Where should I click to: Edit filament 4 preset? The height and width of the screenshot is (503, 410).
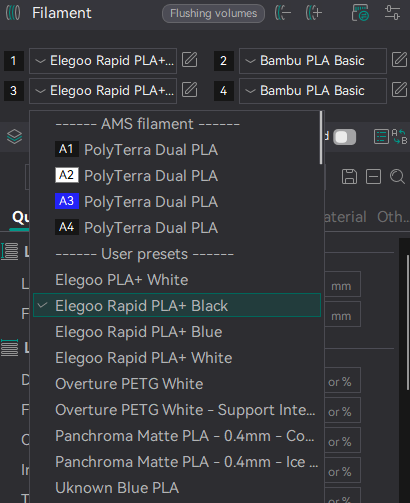(x=399, y=90)
